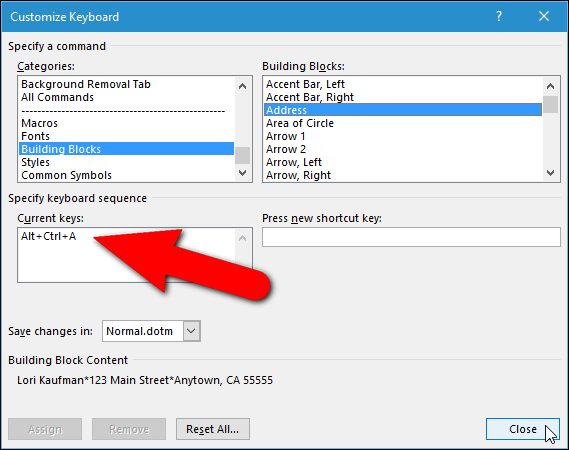Select Arrow, Left building block
The image size is (569, 450).
[x=294, y=162]
